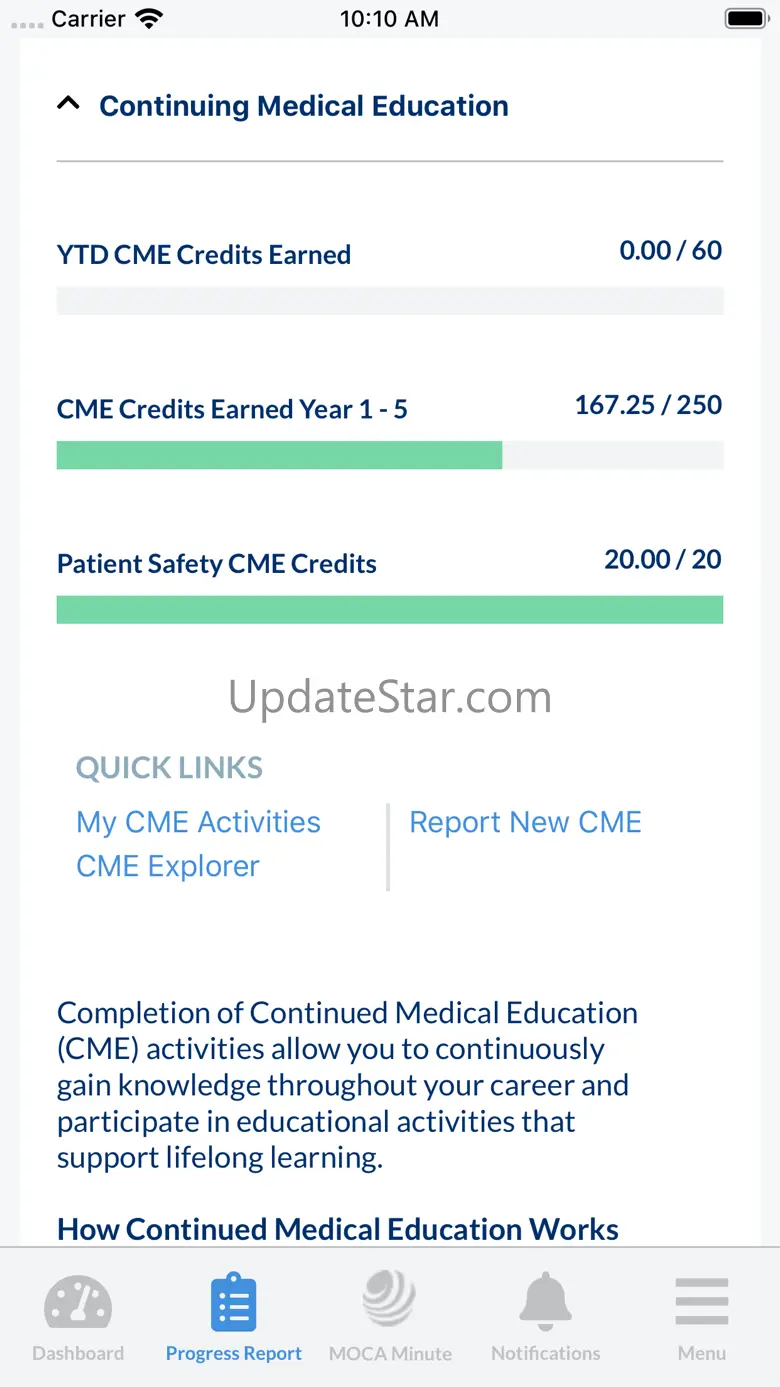Tap the status bar clock
This screenshot has height=1387, width=780.
tap(389, 19)
